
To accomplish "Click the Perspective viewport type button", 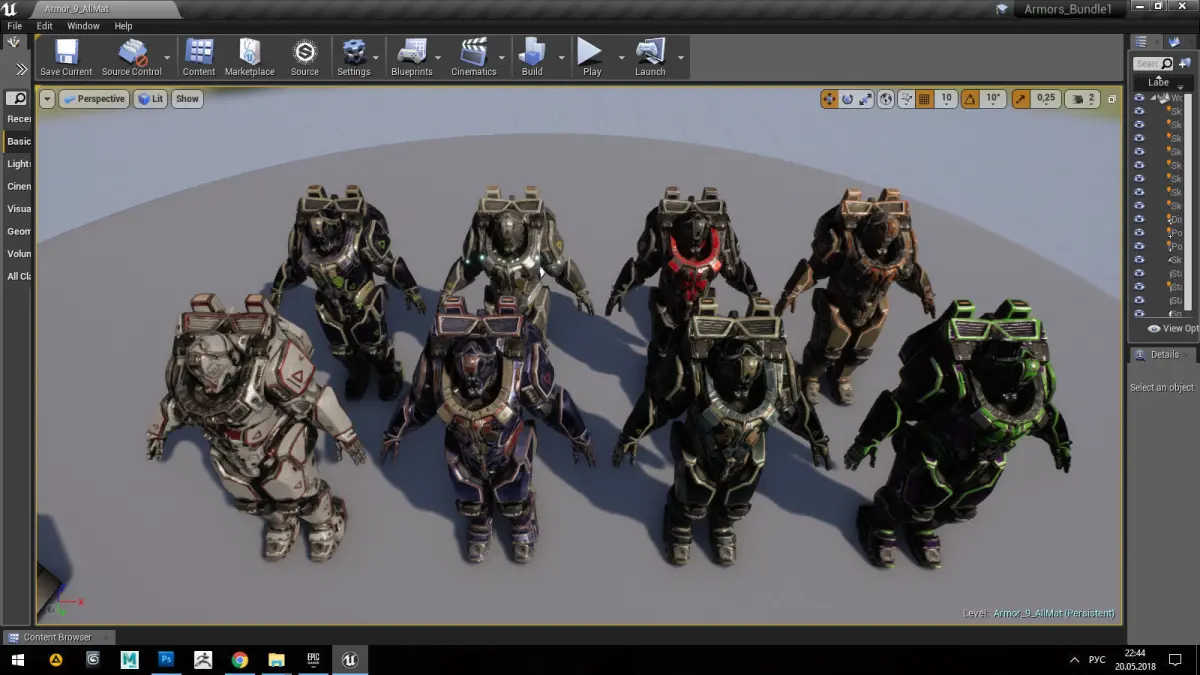I will 94,99.
